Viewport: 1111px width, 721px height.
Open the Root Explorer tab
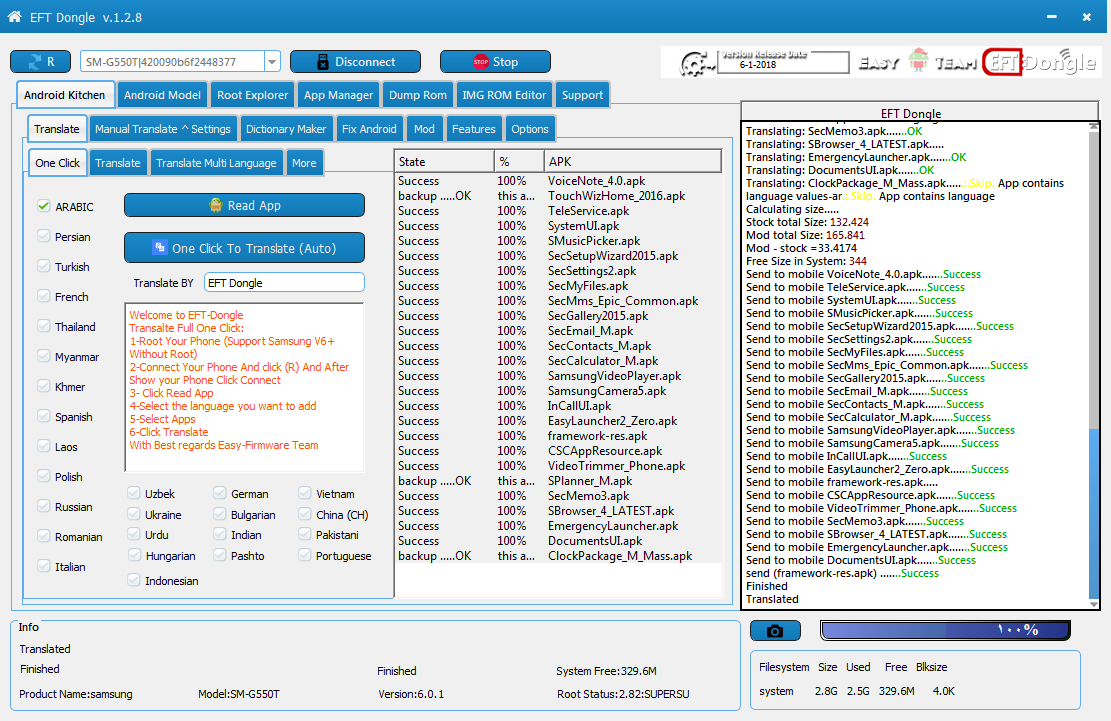point(252,95)
